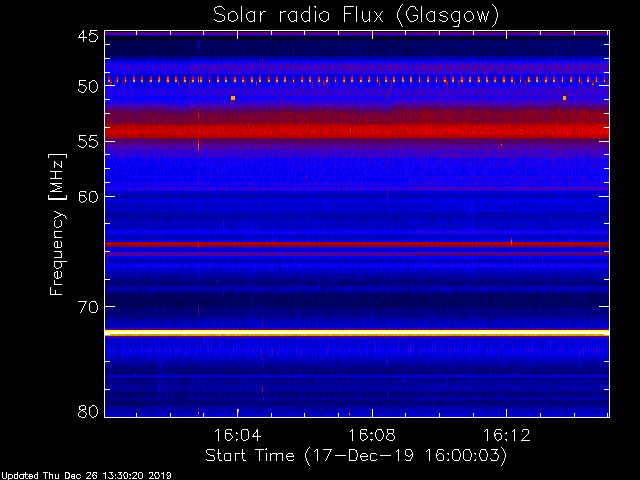The width and height of the screenshot is (640, 480).
Task: Click the plot title 'Solar radio Flux (Glasgow)'
Action: pyautogui.click(x=356, y=16)
